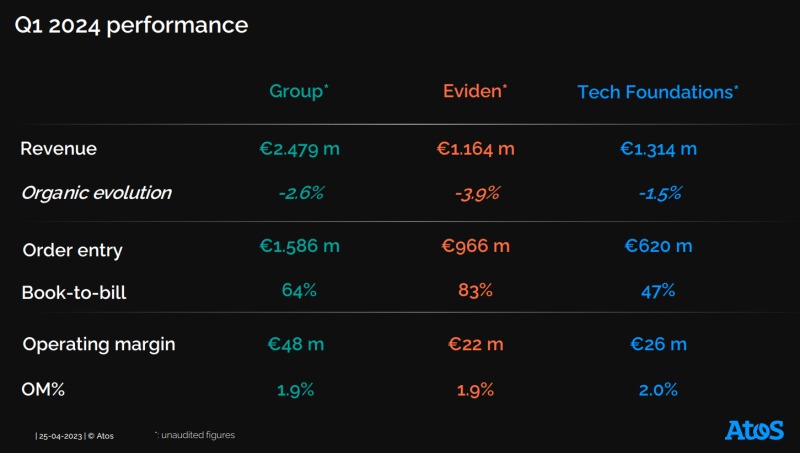
Task: Click the Atos logo
Action: [754, 430]
